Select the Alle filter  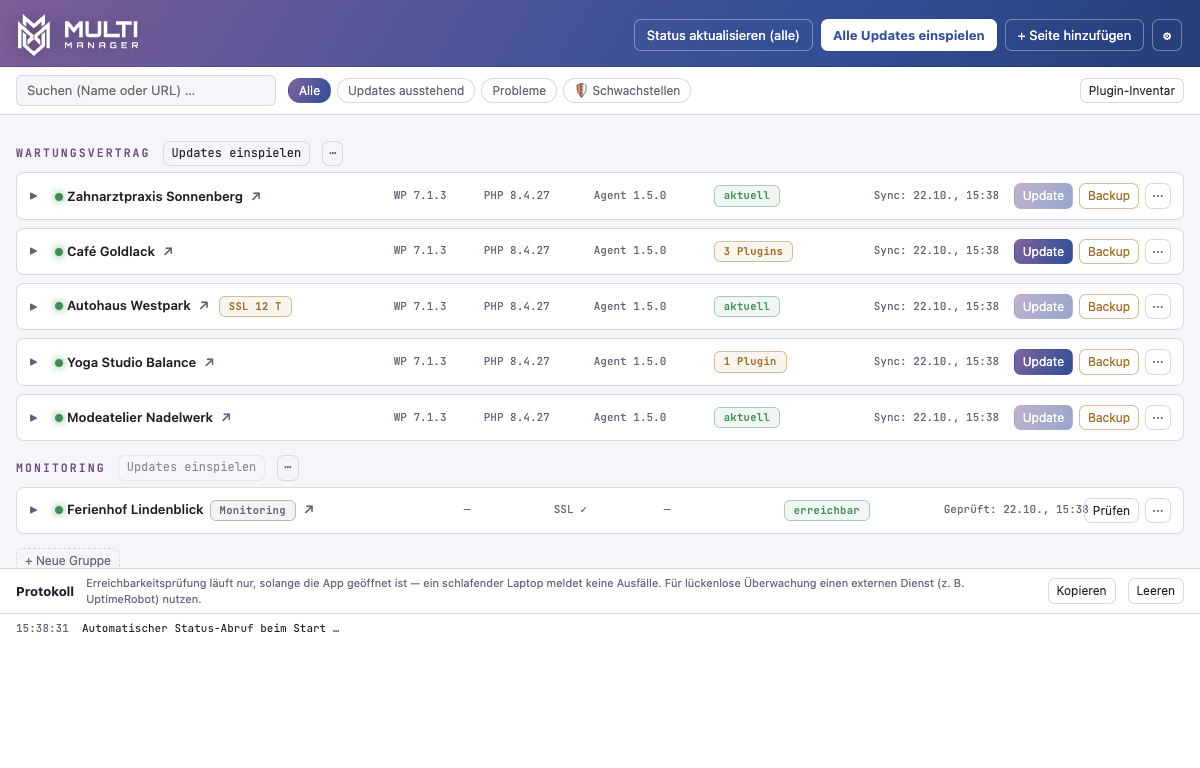pos(309,91)
